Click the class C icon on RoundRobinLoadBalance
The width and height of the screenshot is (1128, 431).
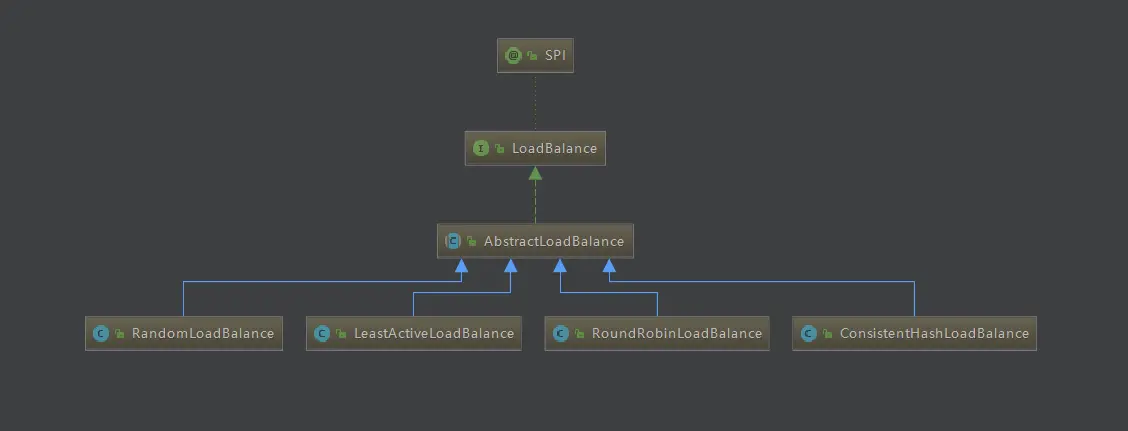coord(560,334)
